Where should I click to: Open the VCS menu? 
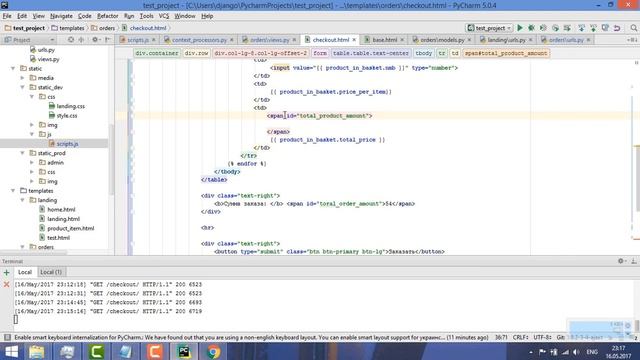(x=164, y=16)
